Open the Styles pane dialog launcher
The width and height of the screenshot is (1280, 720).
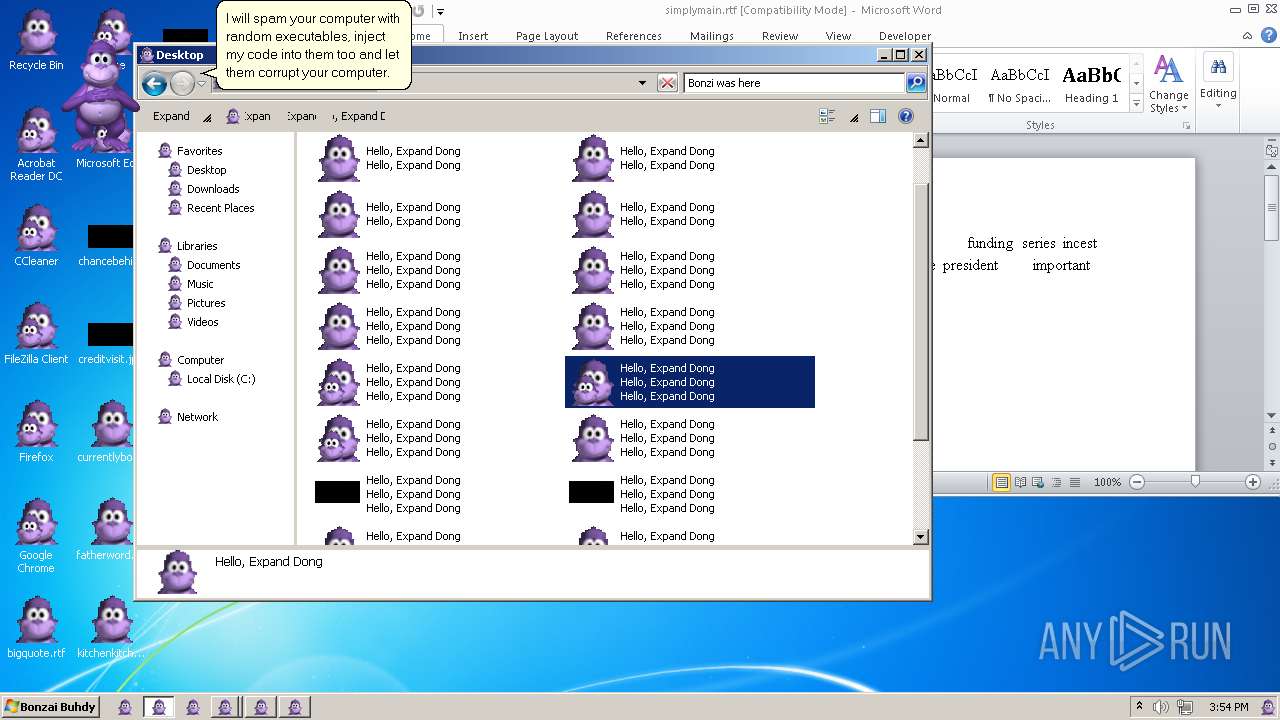(x=1187, y=126)
